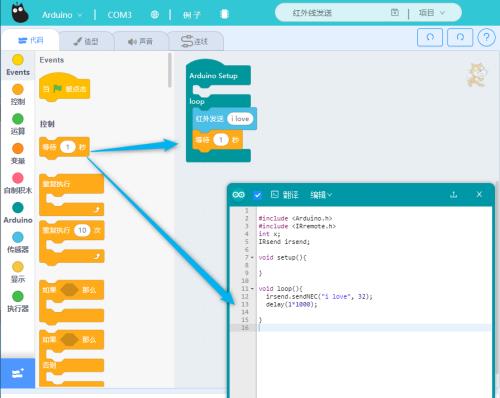This screenshot has width=500, height=398.
Task: Click the 'int x;' code line
Action: [269, 234]
